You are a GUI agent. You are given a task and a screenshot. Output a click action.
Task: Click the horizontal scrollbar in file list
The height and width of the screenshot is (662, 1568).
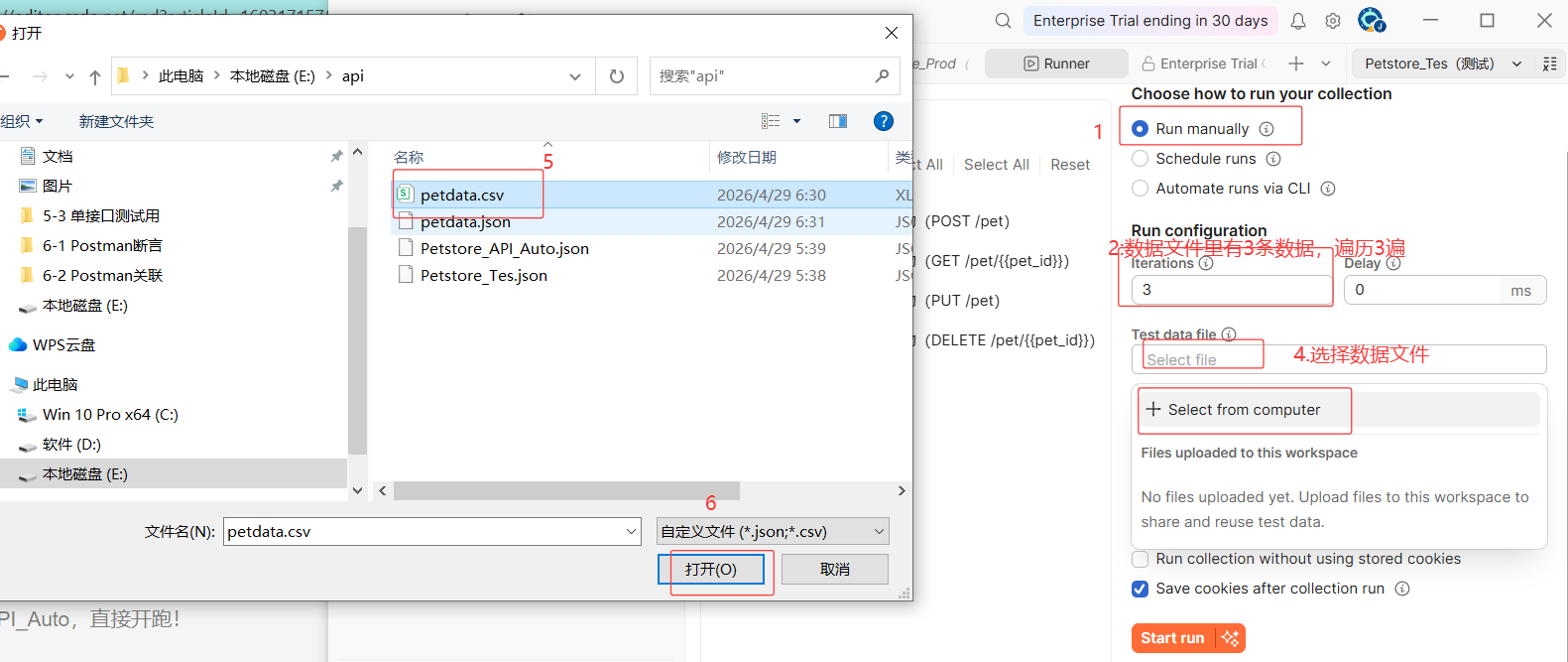pos(566,490)
